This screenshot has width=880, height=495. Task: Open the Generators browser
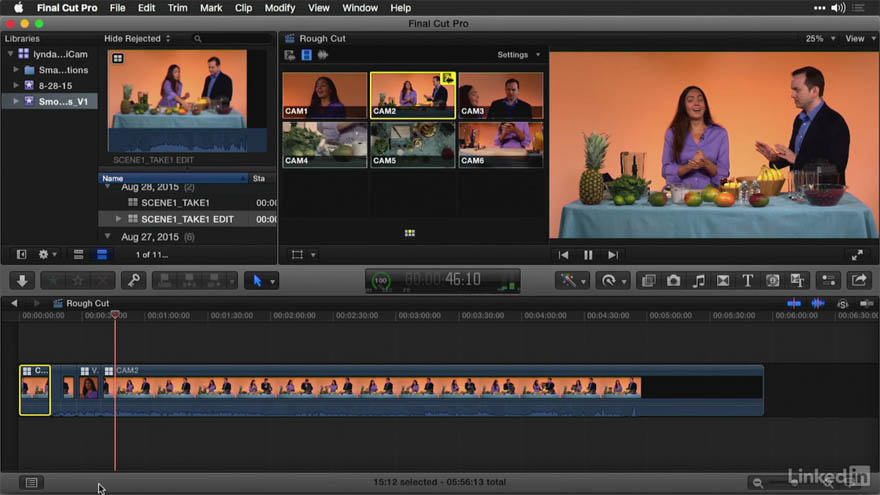[x=773, y=280]
